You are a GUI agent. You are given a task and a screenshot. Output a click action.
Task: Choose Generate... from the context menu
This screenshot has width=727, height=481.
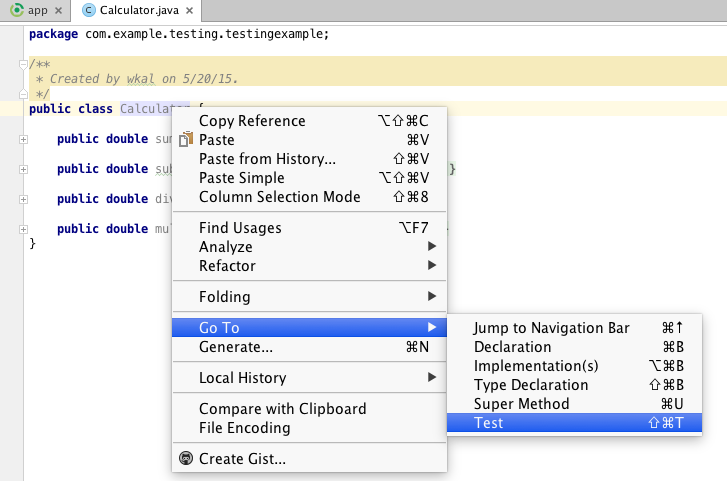point(309,346)
